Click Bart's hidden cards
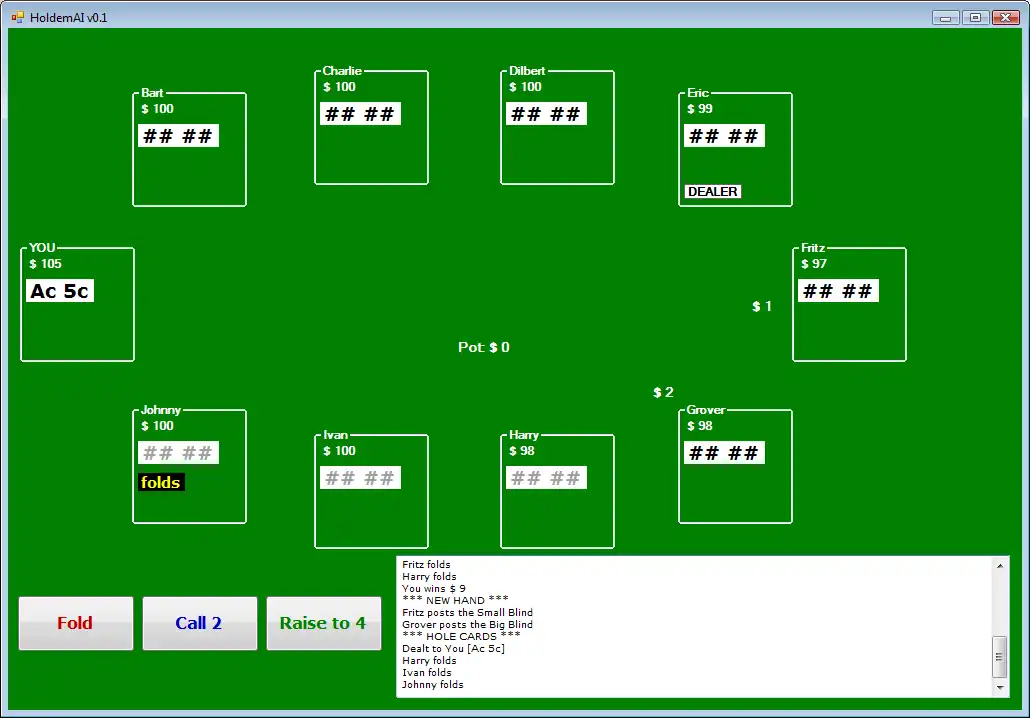Viewport: 1030px width, 718px height. (178, 136)
